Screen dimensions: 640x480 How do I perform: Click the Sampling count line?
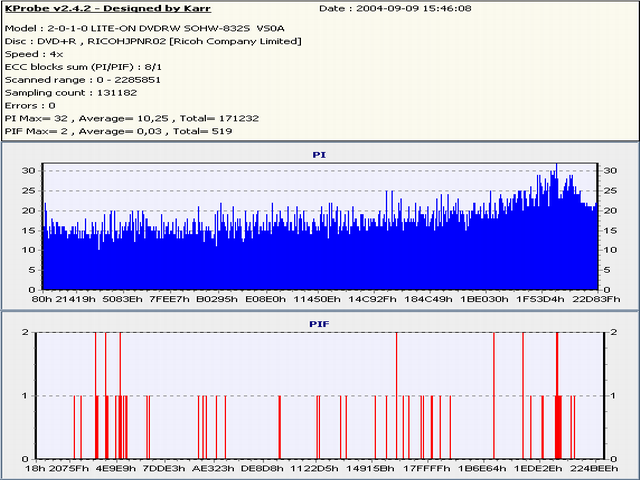pyautogui.click(x=72, y=92)
